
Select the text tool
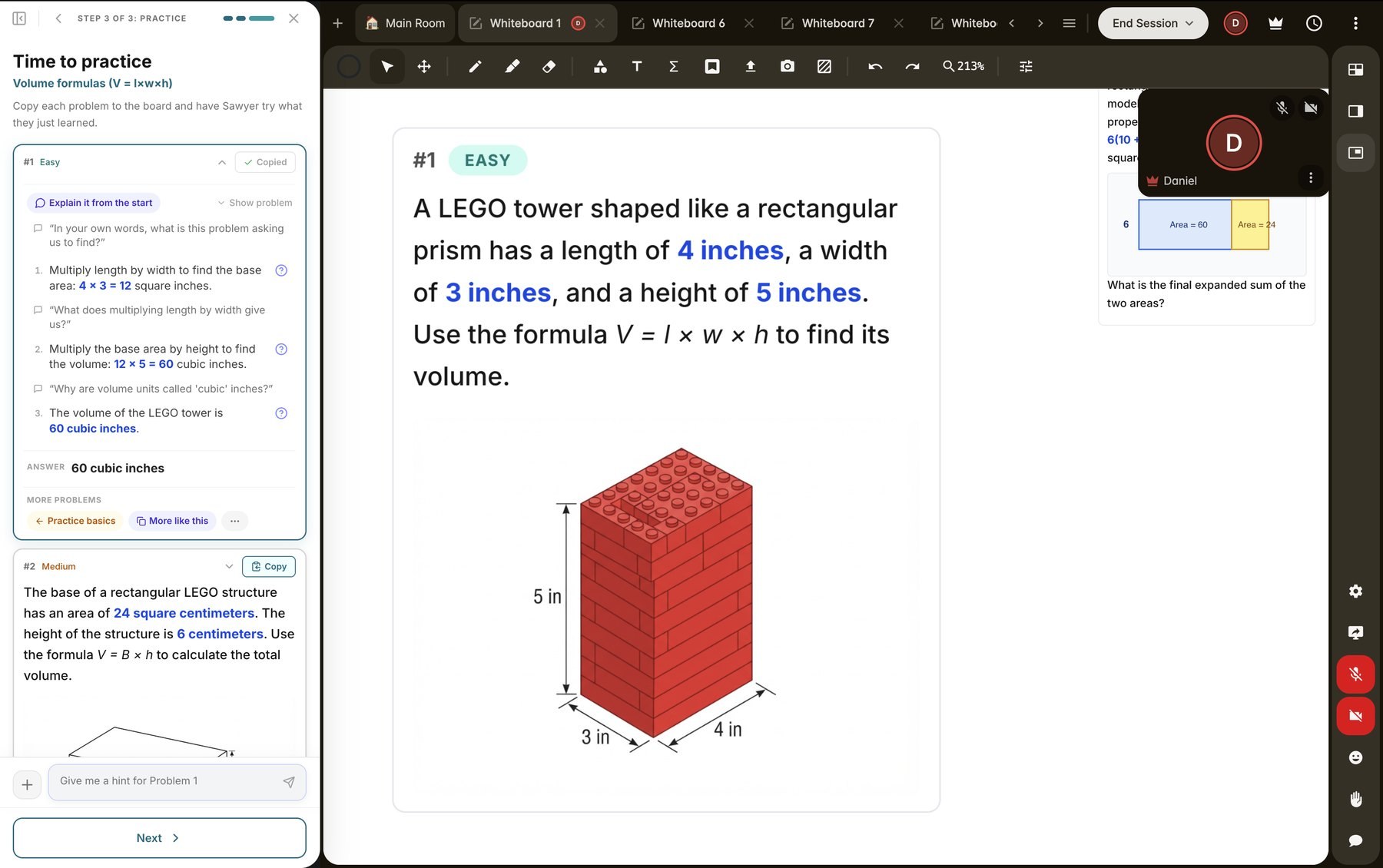(x=637, y=67)
